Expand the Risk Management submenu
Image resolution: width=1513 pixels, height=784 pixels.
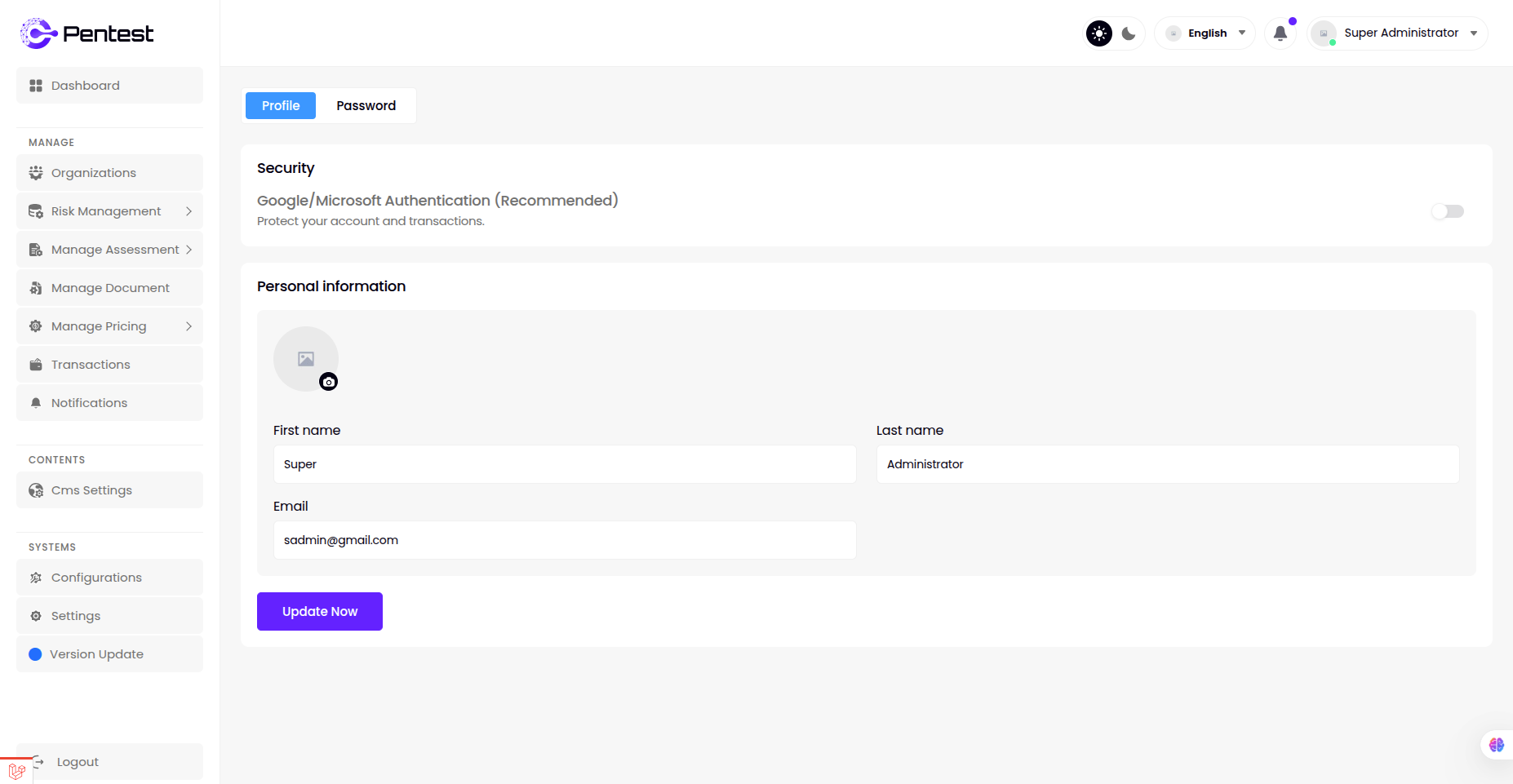point(189,211)
